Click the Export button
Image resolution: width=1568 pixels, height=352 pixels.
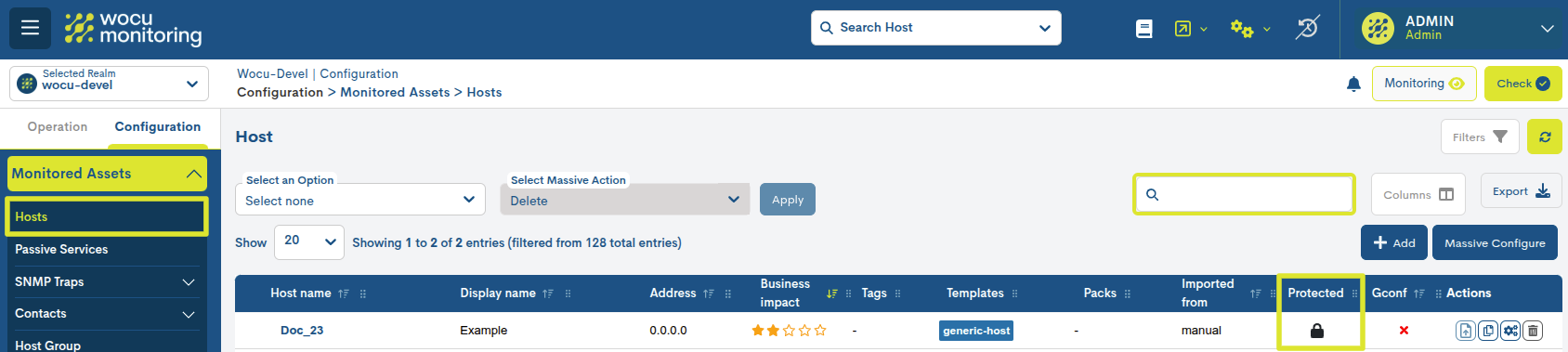click(1522, 191)
